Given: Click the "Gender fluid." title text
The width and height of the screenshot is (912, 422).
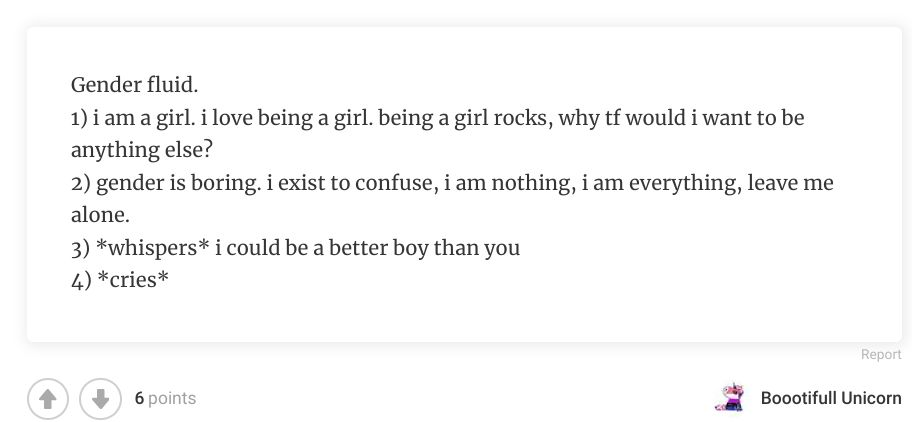Looking at the screenshot, I should pos(128,85).
